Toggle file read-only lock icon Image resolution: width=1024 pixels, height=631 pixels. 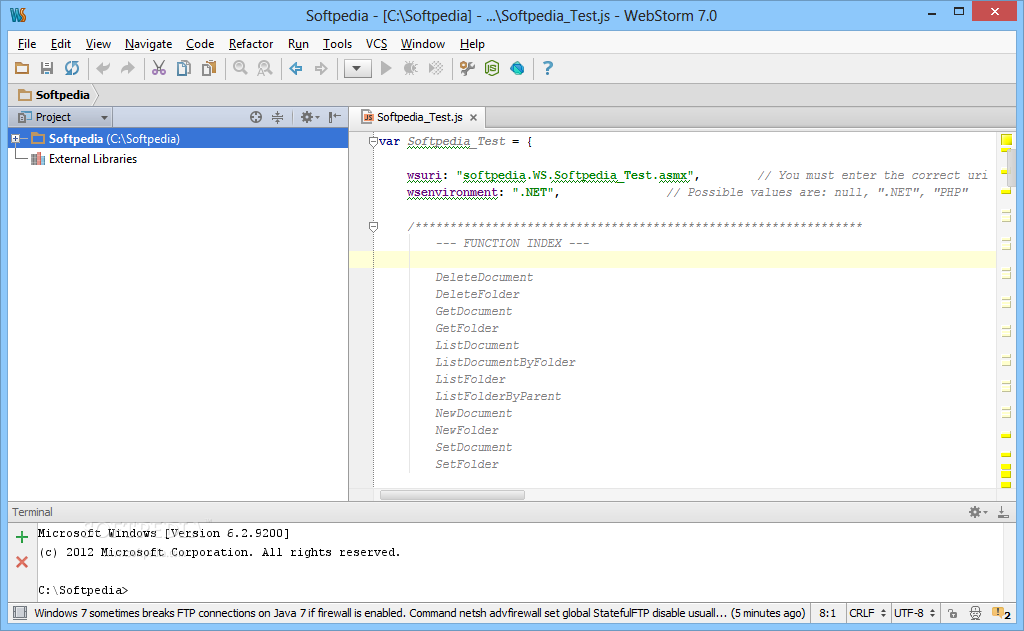point(953,613)
